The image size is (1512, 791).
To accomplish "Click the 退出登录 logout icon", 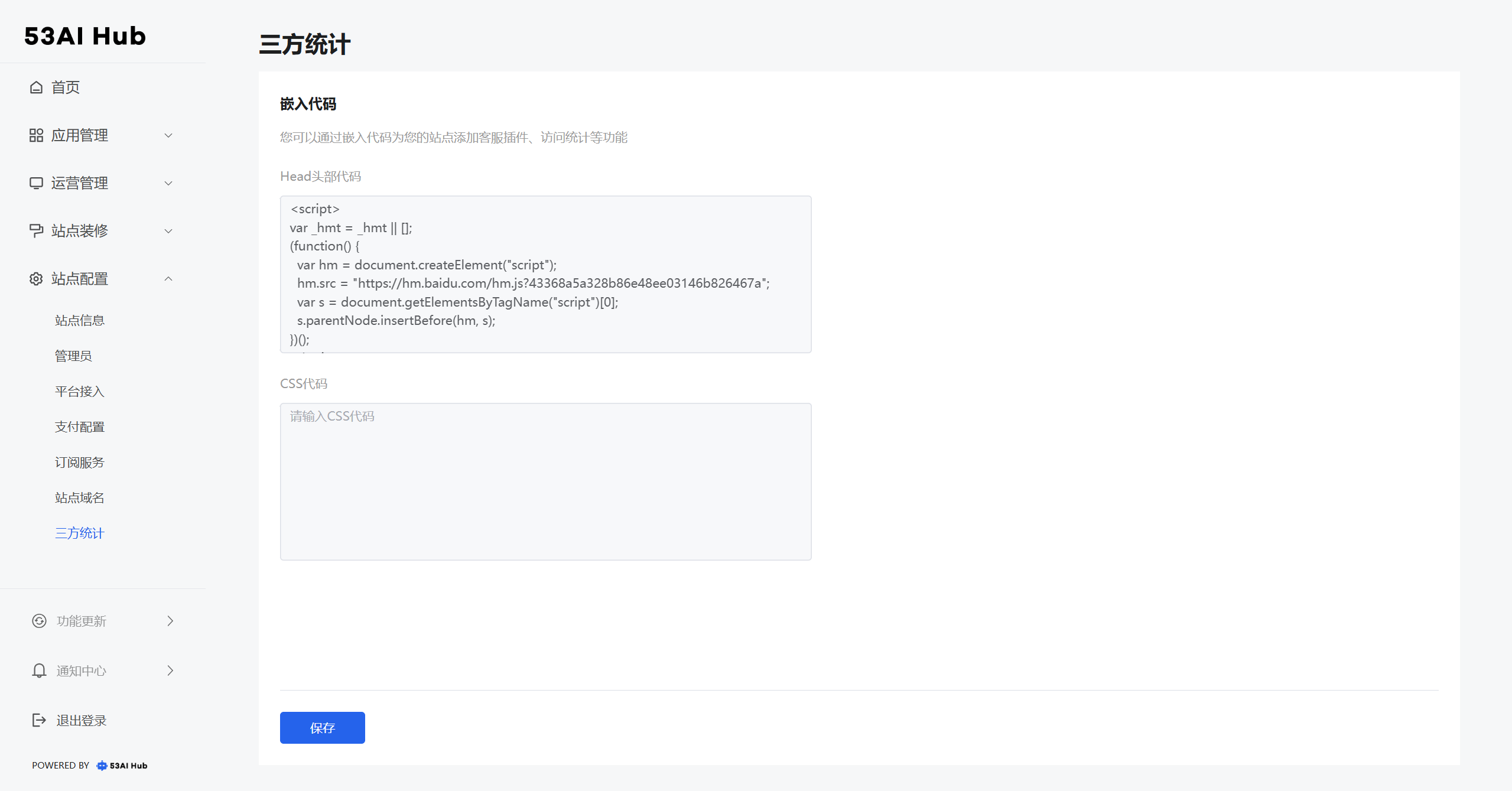I will (39, 720).
